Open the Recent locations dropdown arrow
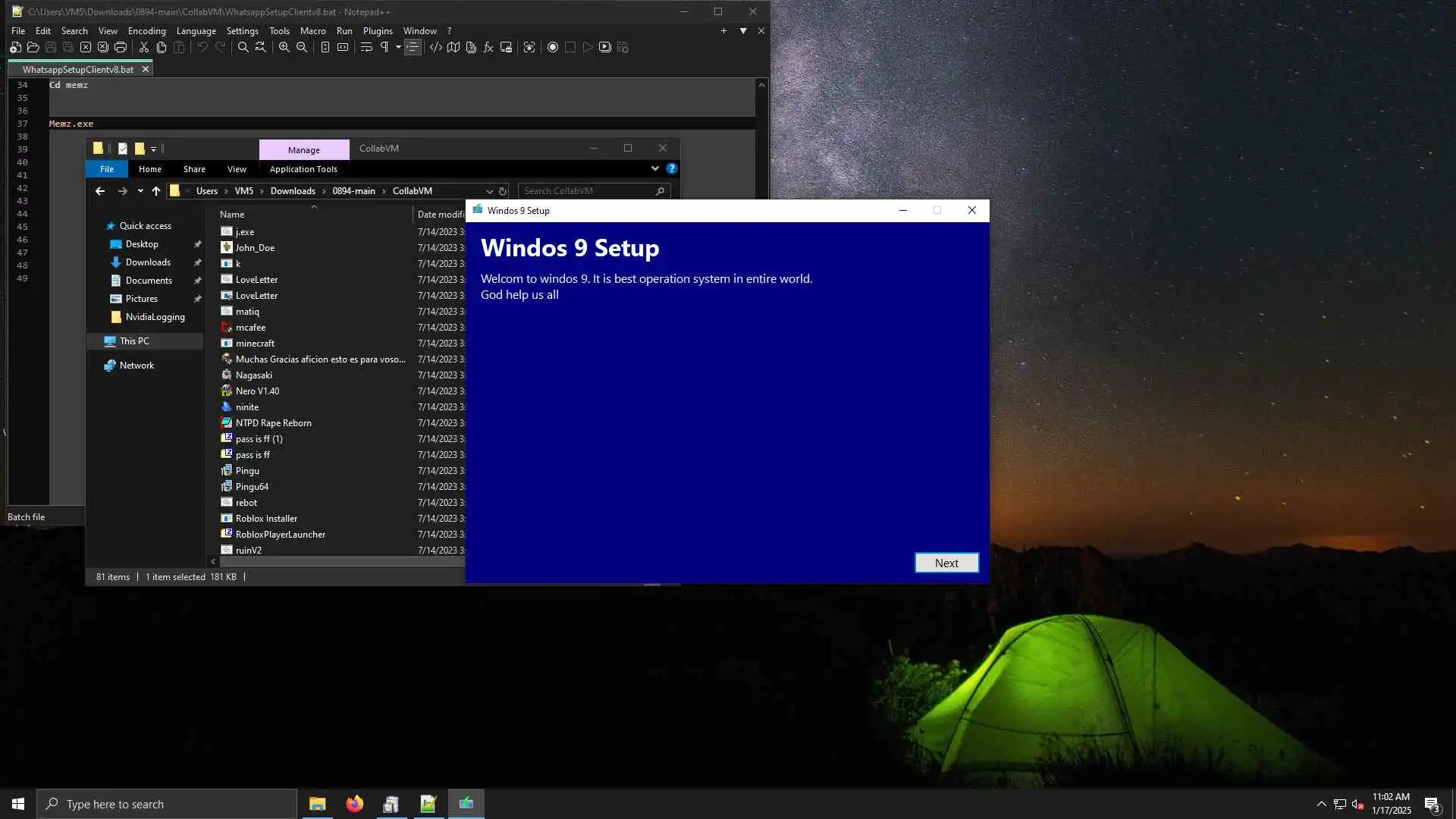 tap(140, 191)
